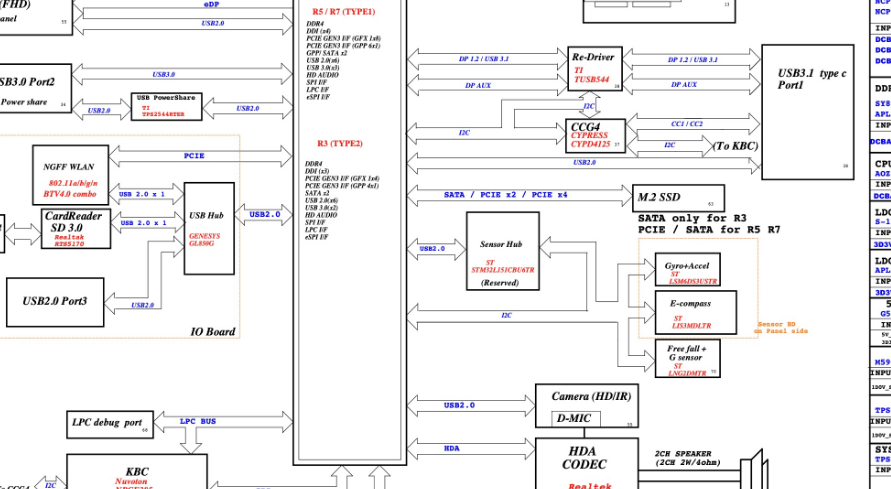Select the '(To KBC)' annotation
The height and width of the screenshot is (489, 891).
pyautogui.click(x=735, y=146)
